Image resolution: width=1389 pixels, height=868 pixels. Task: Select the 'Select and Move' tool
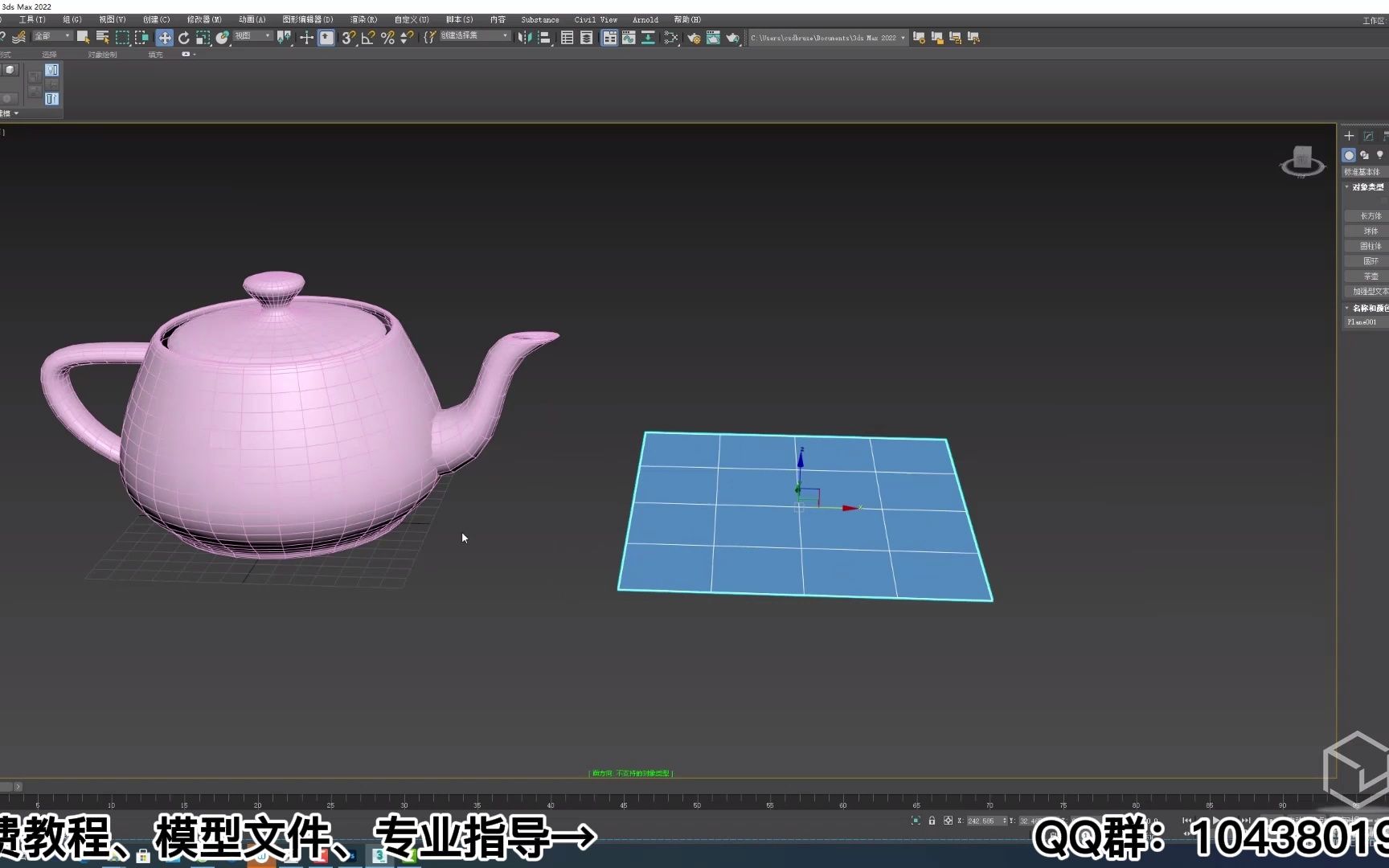(x=164, y=37)
